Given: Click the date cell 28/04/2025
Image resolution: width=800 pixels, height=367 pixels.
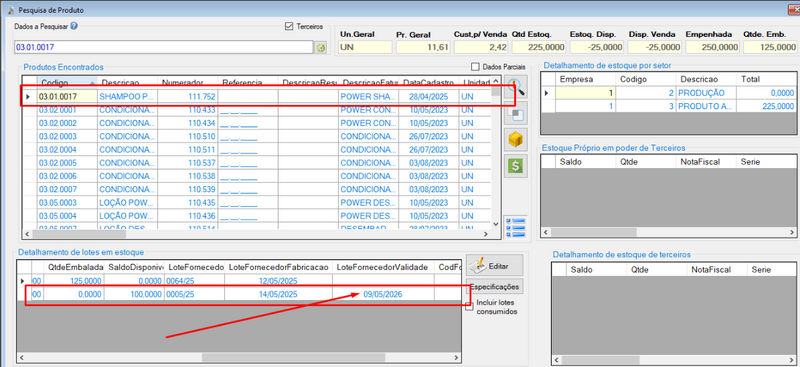Looking at the screenshot, I should coord(429,96).
